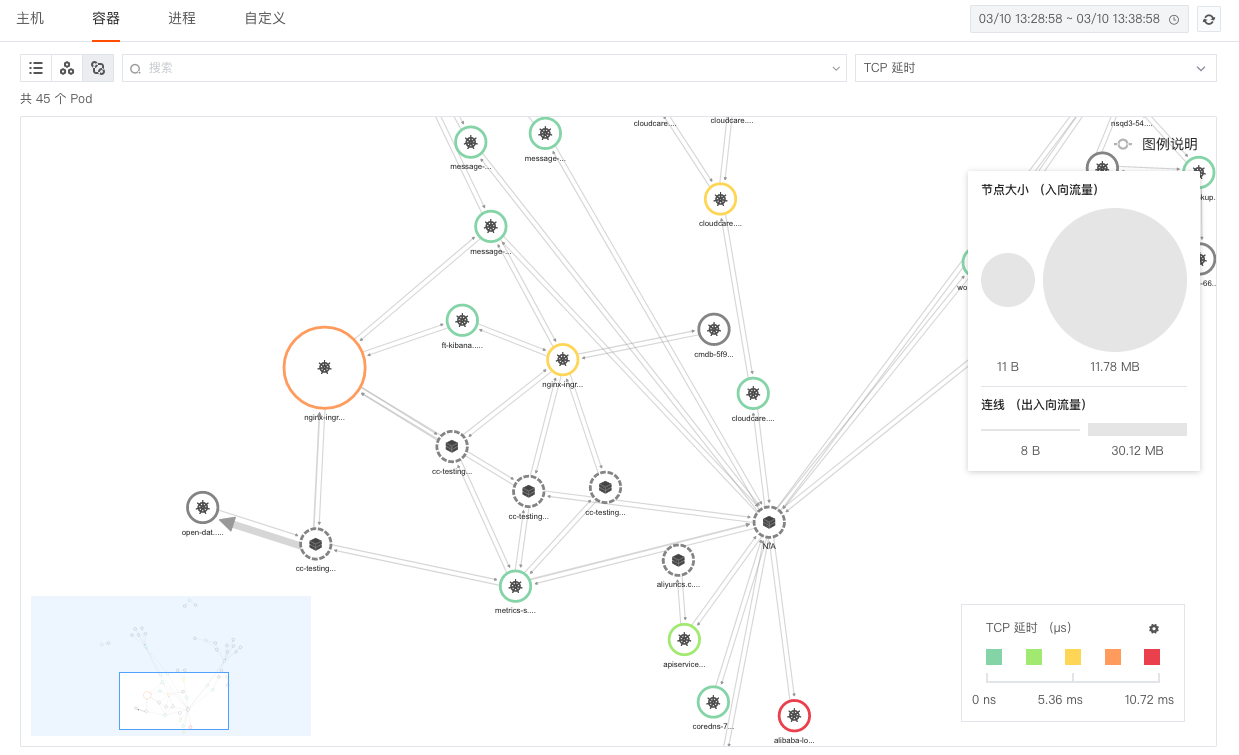Open the 进程 tab
Image resolution: width=1239 pixels, height=755 pixels.
[182, 18]
